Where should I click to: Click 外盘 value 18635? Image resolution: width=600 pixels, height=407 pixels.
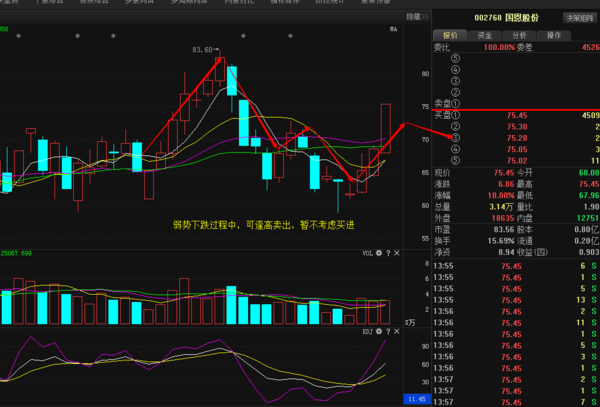[503, 218]
